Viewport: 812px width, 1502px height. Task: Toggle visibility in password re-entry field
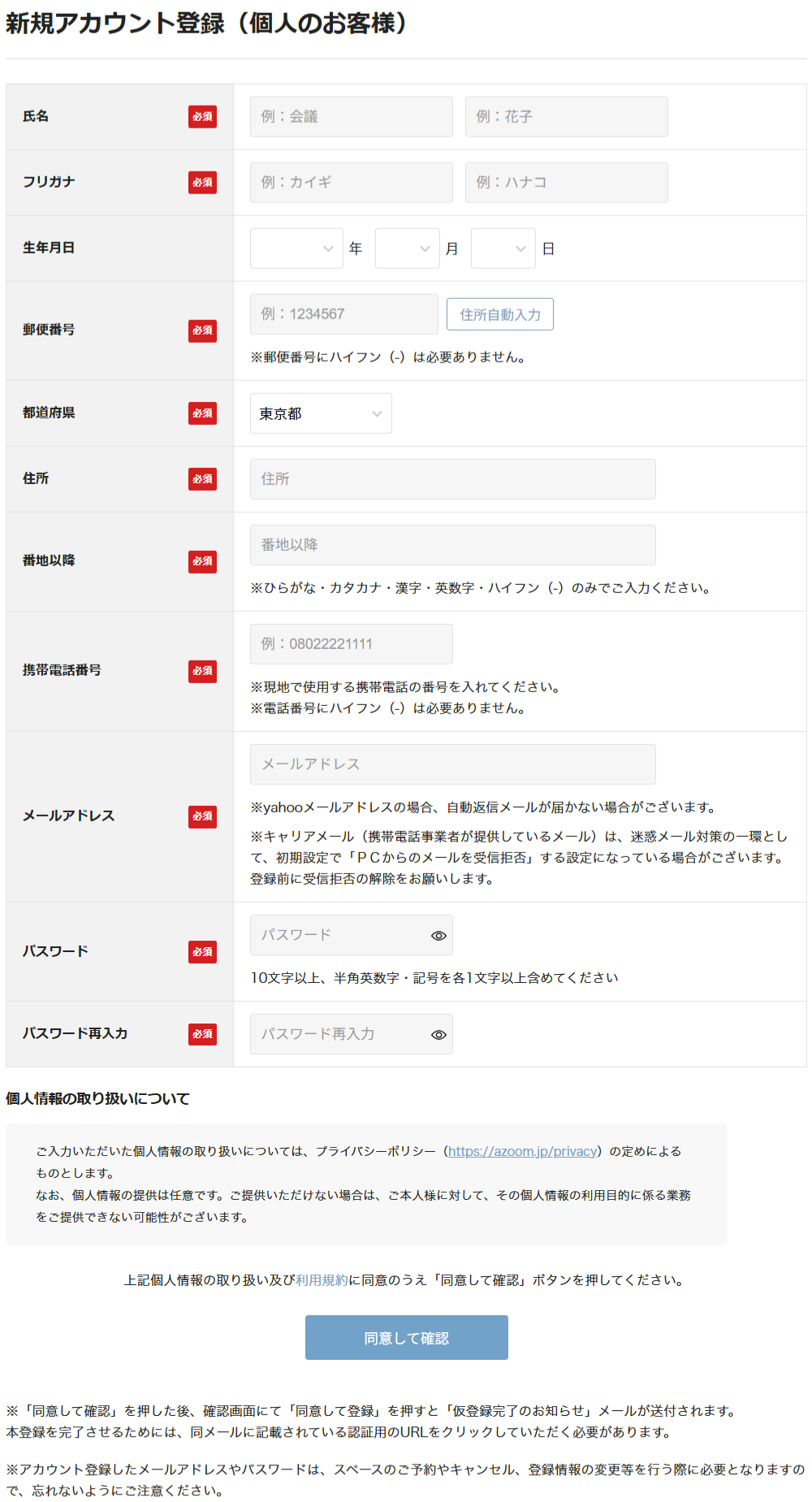click(x=438, y=1035)
